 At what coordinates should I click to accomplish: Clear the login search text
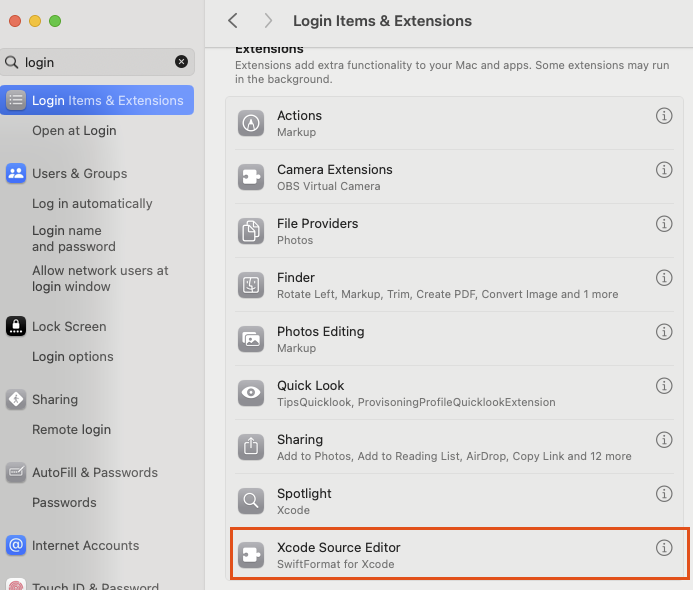click(181, 62)
